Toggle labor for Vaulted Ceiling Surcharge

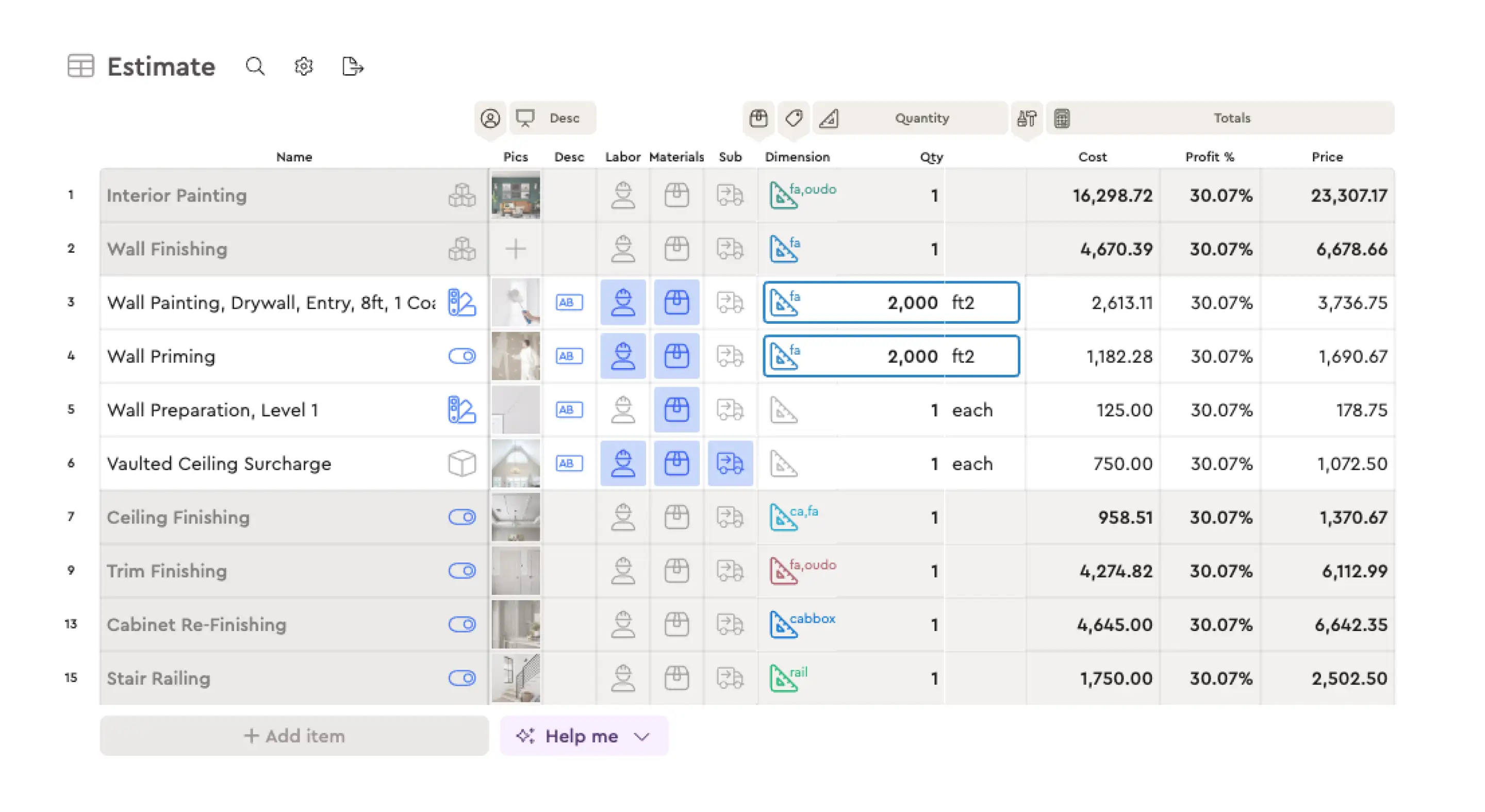[622, 463]
